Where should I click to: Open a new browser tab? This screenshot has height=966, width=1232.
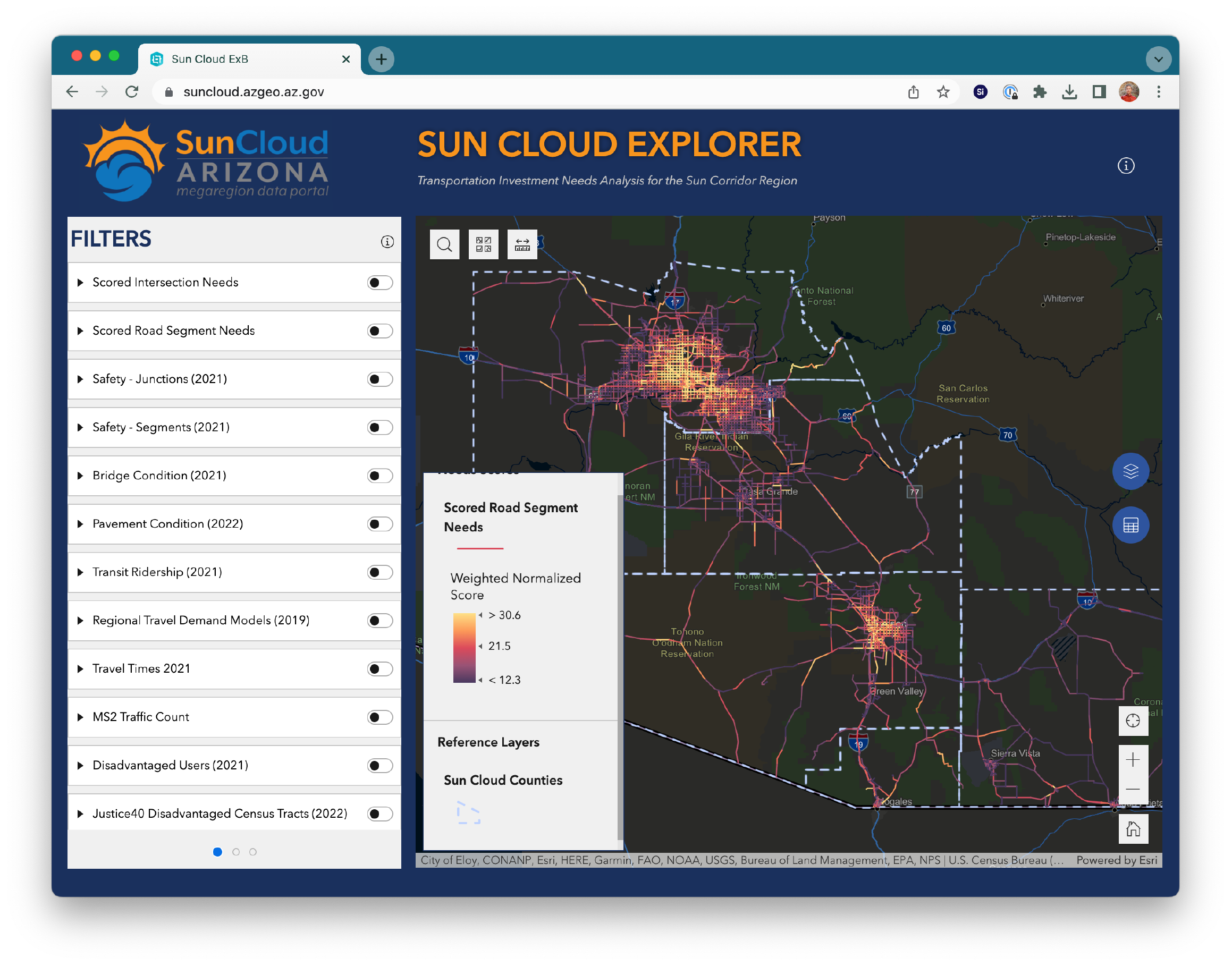[381, 59]
